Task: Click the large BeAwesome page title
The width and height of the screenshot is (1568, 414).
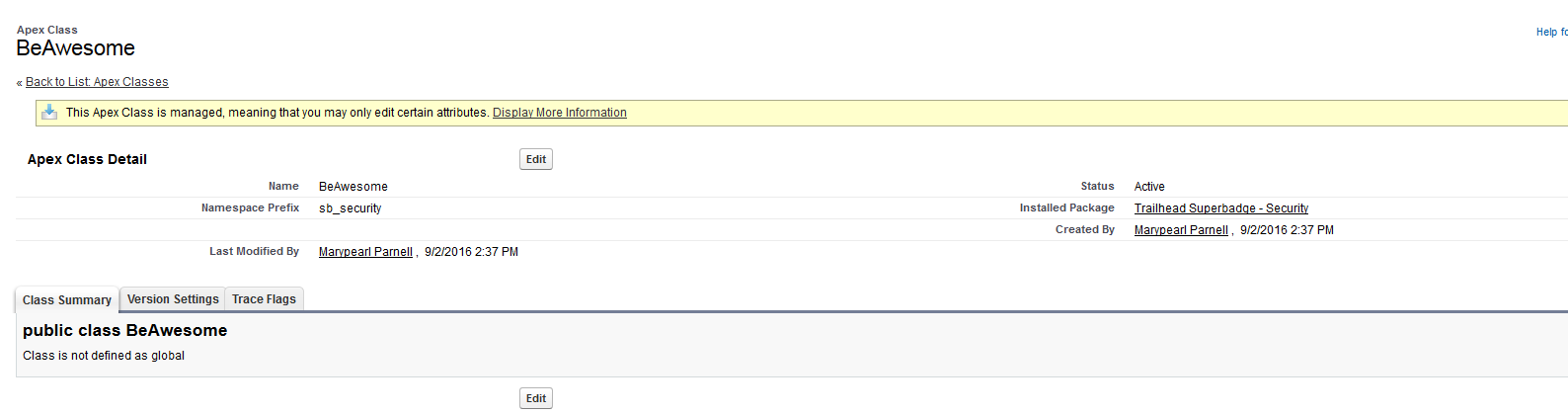Action: (76, 48)
